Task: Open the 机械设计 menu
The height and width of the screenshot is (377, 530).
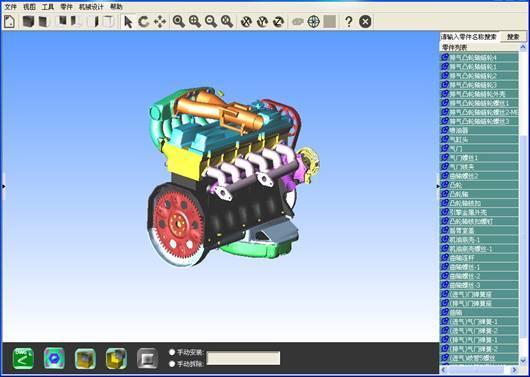Action: tap(91, 7)
